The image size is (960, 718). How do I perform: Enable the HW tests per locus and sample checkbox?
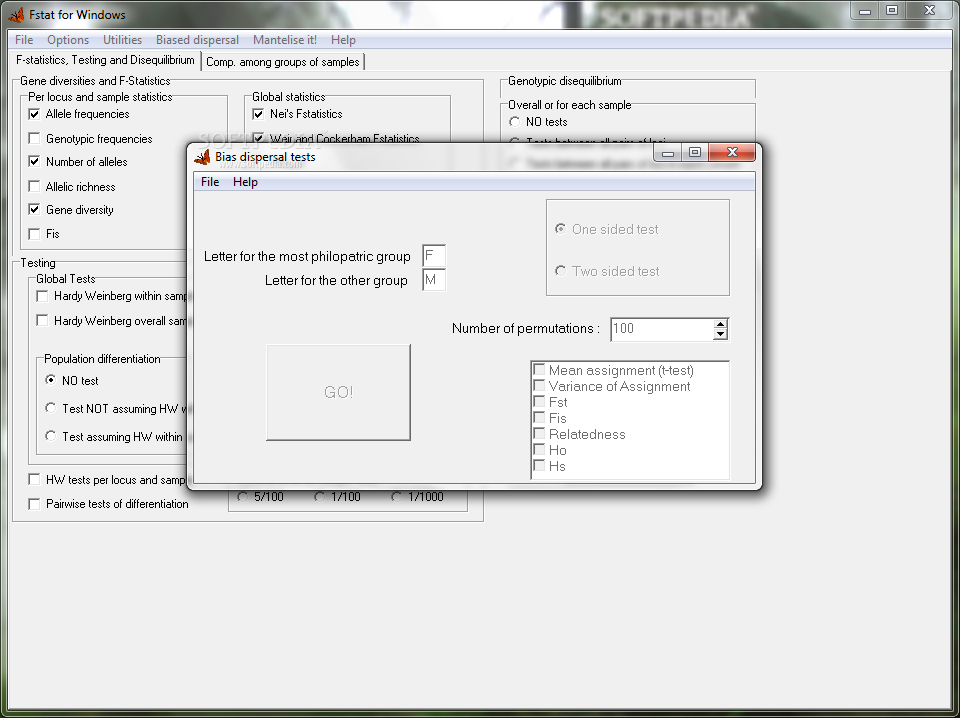pos(34,480)
